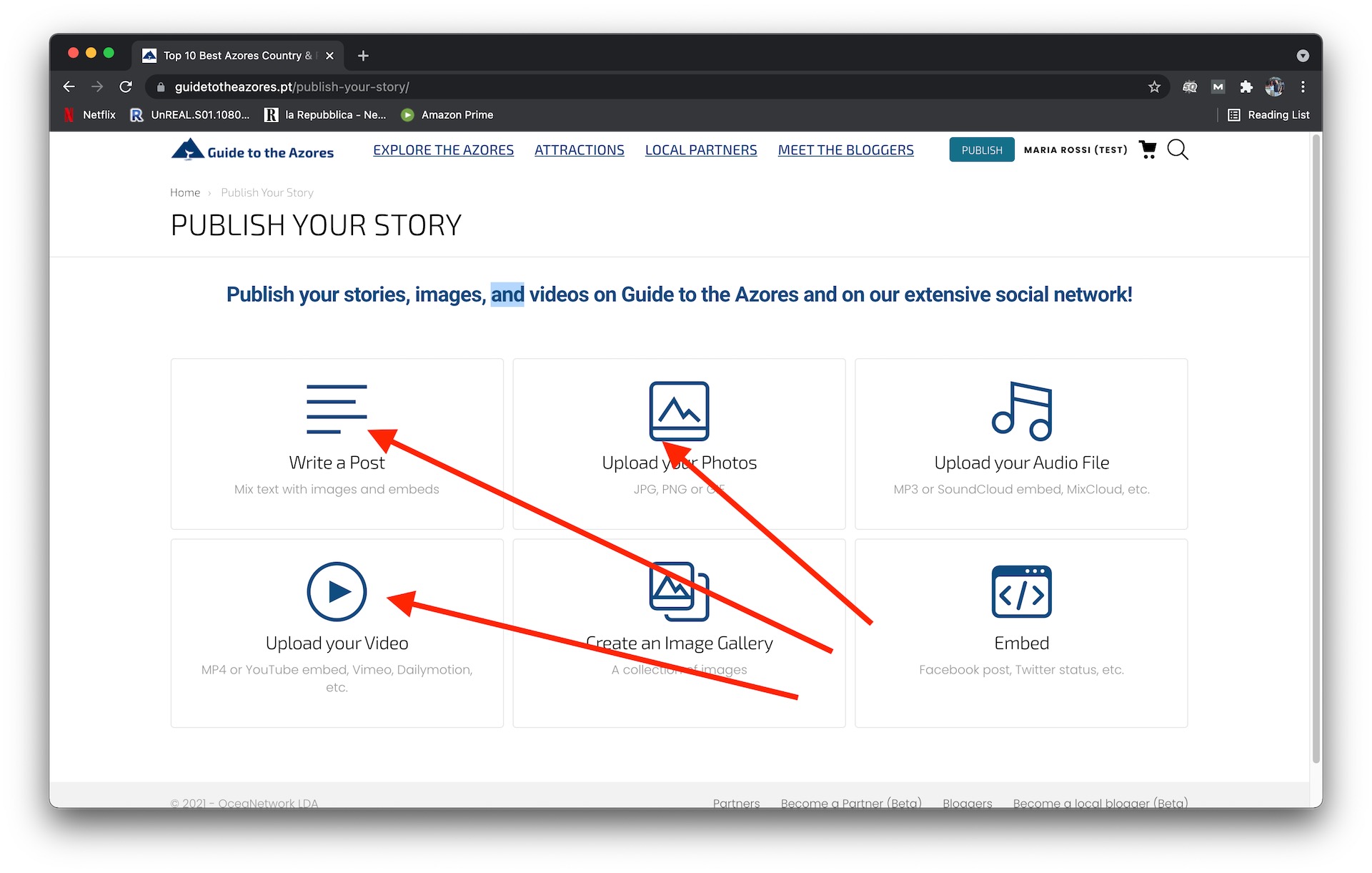1372x873 pixels.
Task: Click the site lock icon in address bar
Action: (161, 87)
